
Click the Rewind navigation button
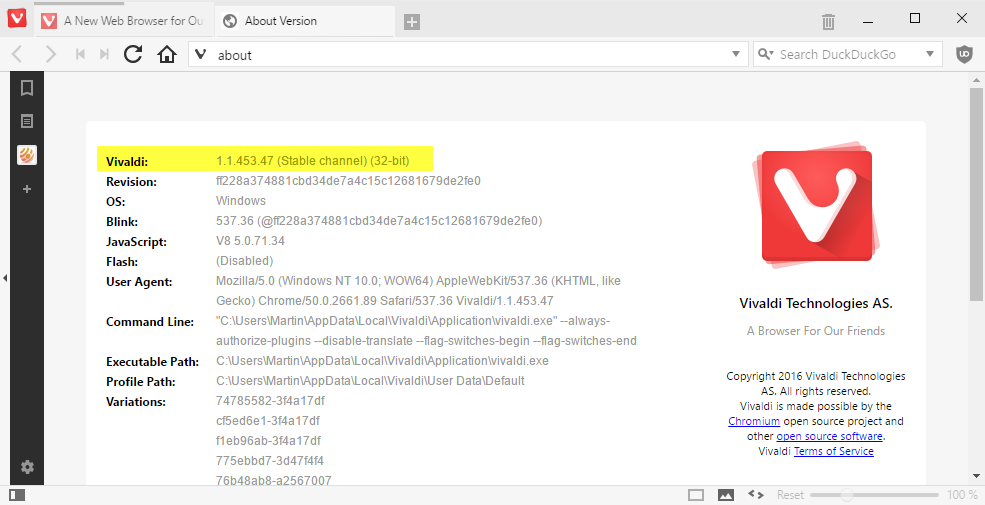pos(80,55)
